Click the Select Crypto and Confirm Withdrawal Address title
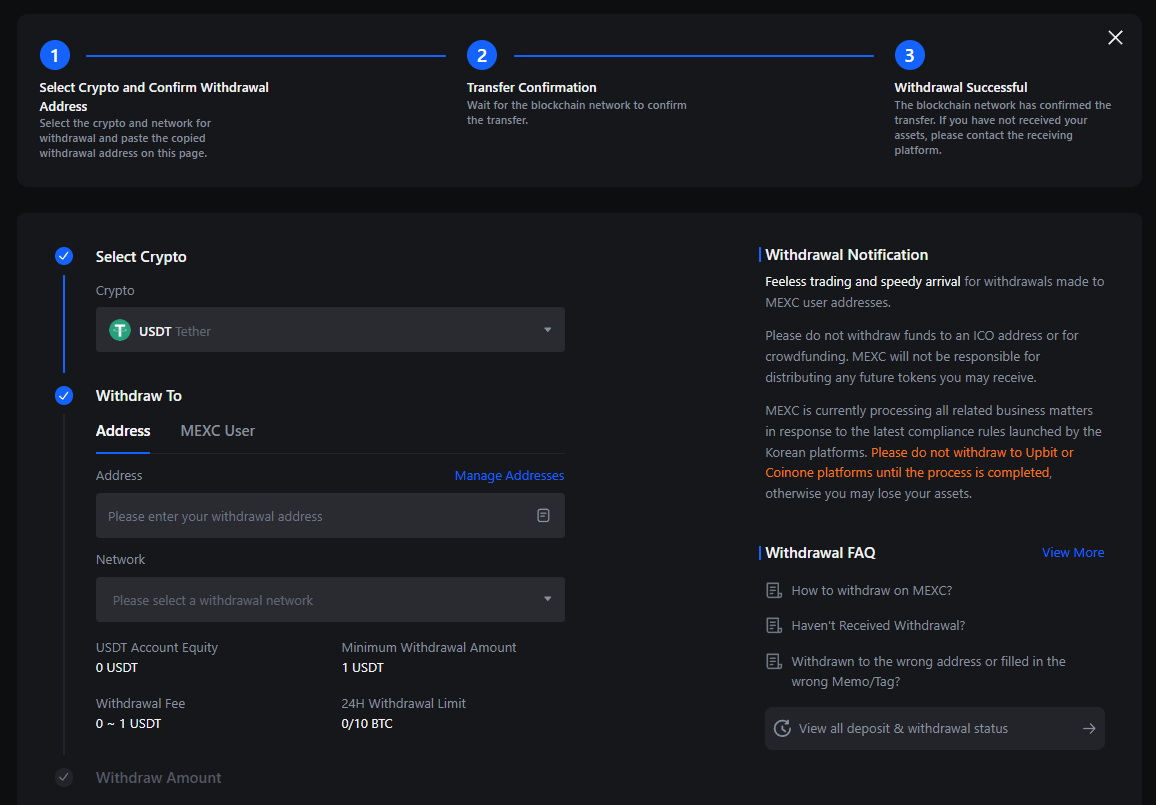Screen dimensions: 1156x805 point(154,97)
